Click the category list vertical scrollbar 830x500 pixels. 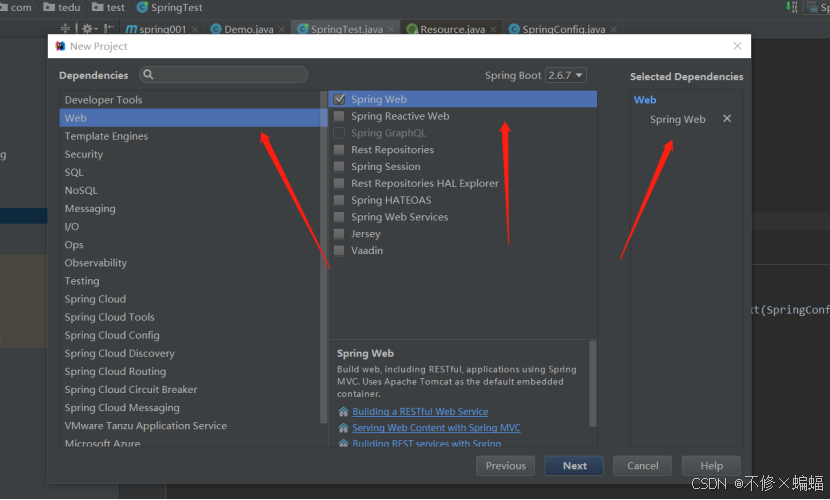coord(323,258)
